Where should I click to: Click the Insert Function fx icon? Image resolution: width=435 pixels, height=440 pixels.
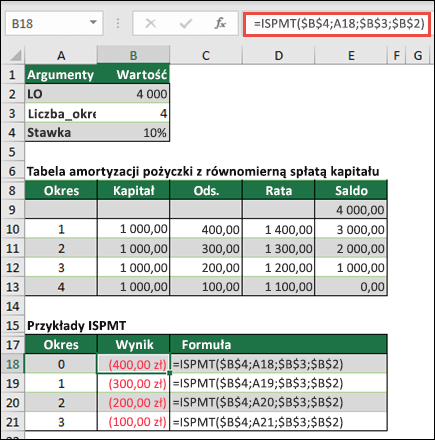click(x=220, y=23)
